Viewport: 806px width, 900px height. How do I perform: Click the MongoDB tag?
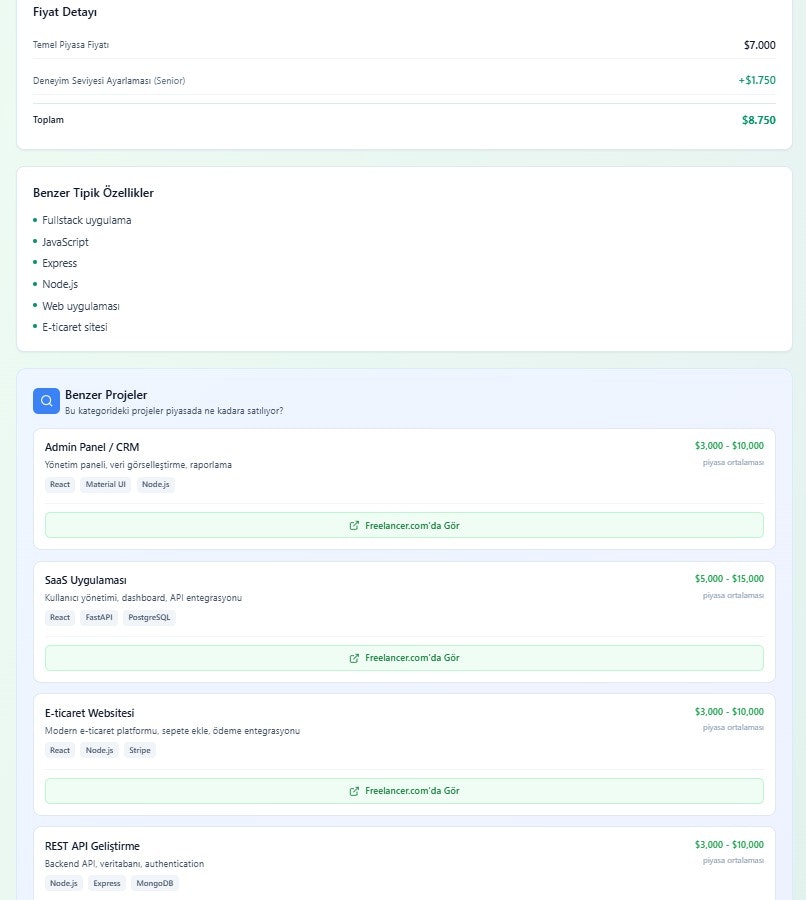(154, 883)
